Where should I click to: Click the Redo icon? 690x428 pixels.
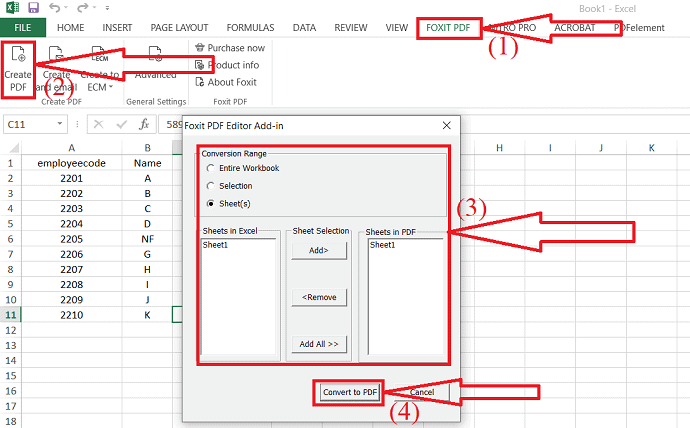click(x=82, y=7)
